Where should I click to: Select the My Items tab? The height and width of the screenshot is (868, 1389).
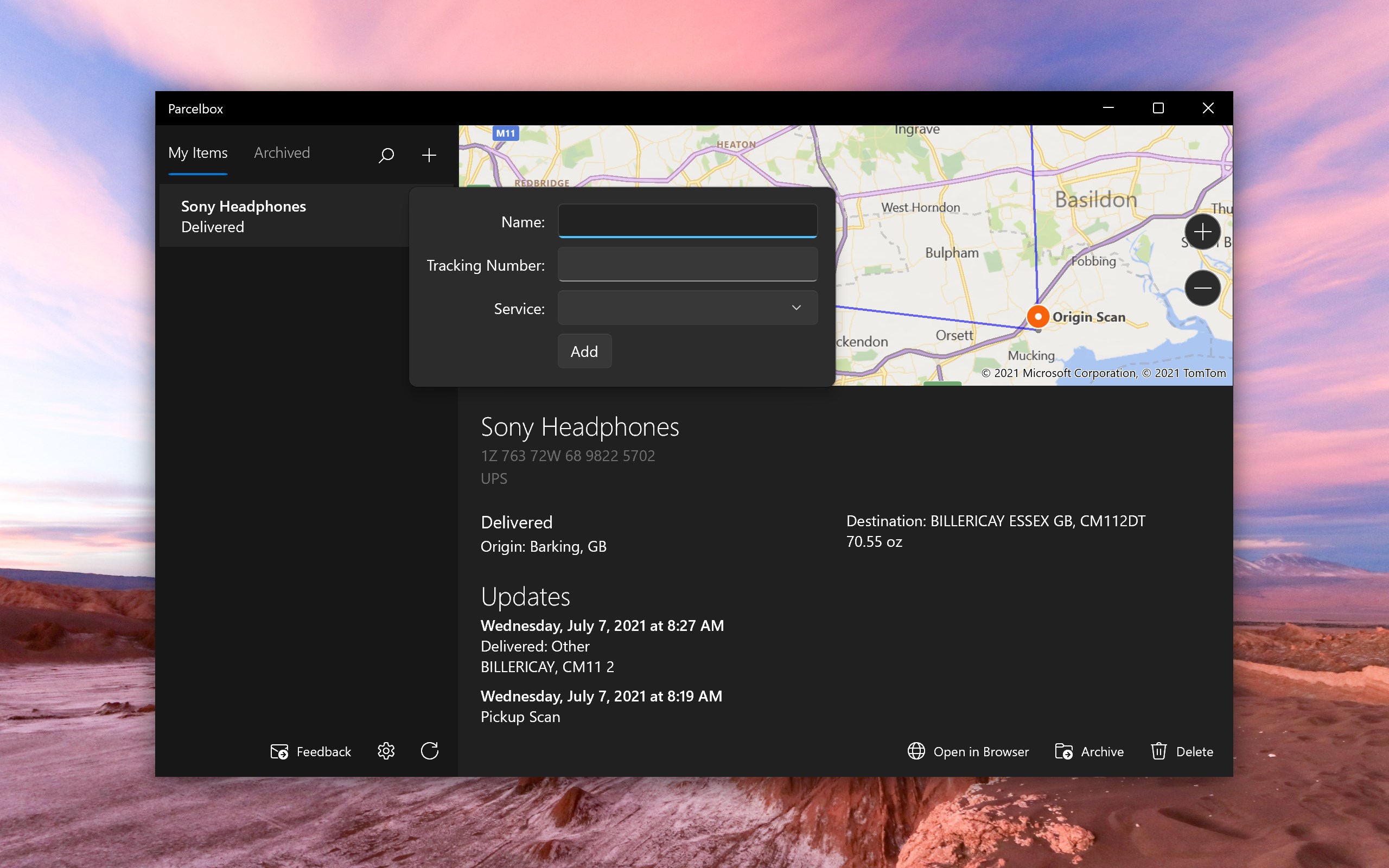point(197,152)
